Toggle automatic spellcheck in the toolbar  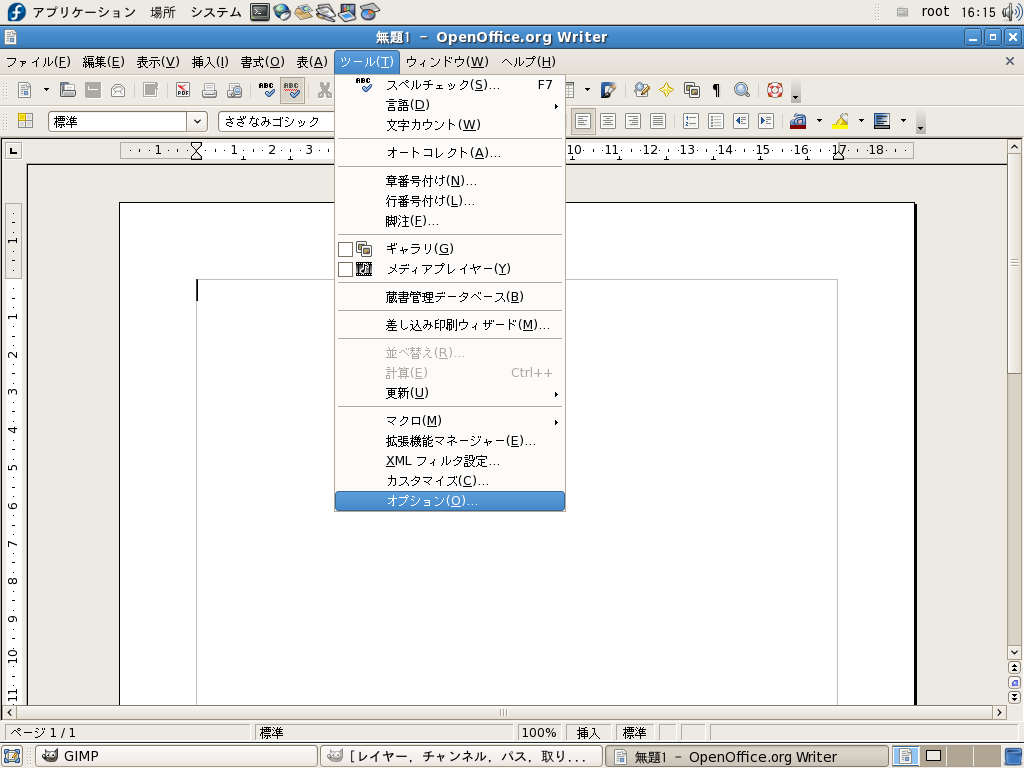pyautogui.click(x=292, y=90)
